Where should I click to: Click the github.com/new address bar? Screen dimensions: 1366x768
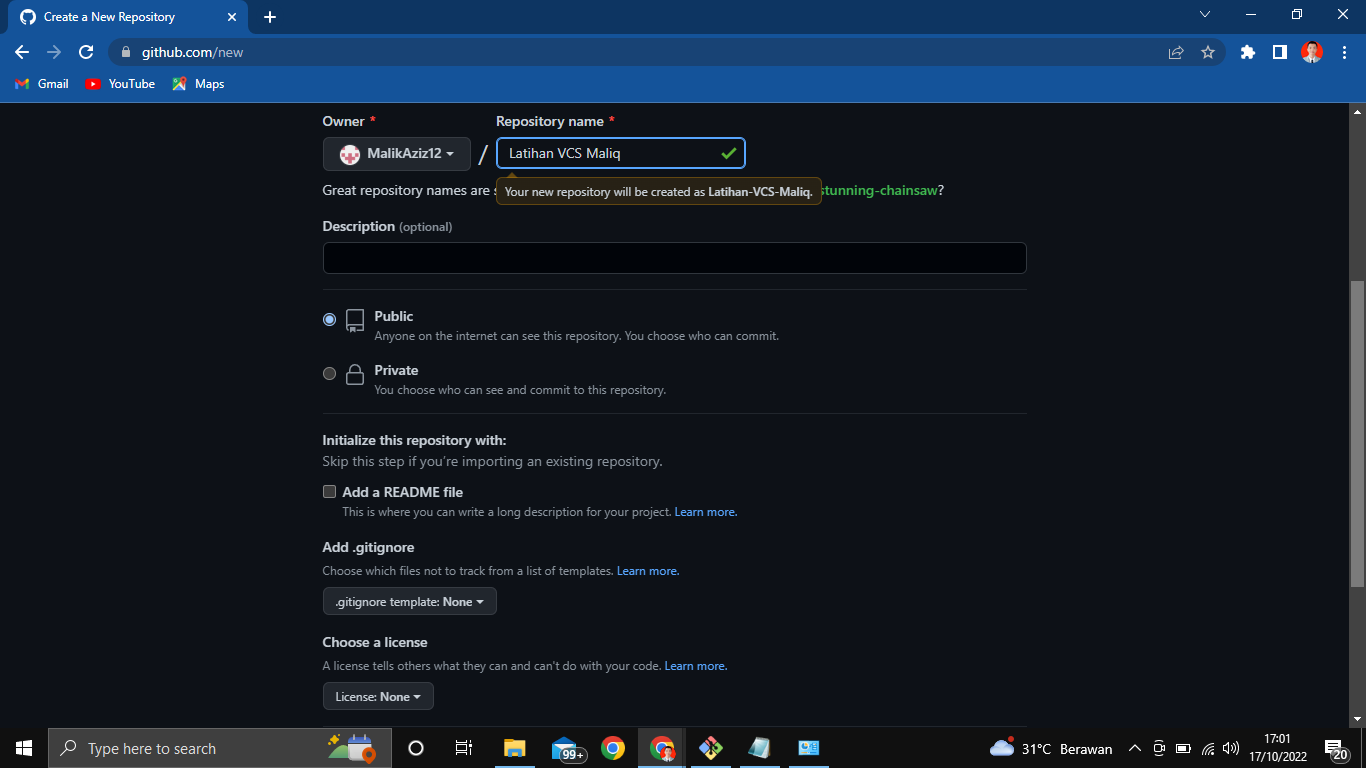click(x=640, y=52)
